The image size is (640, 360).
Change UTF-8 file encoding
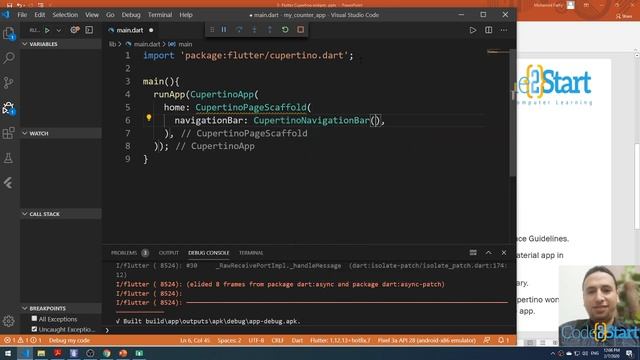pyautogui.click(x=256, y=340)
